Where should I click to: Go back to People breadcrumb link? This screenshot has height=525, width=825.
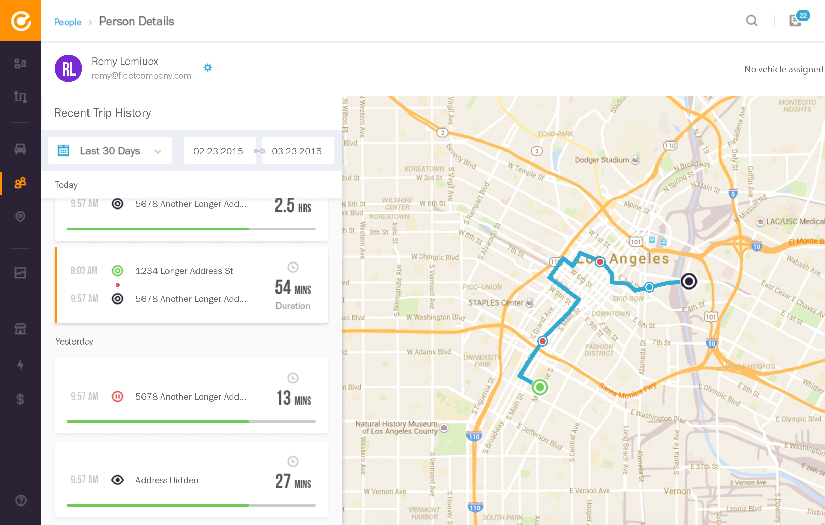(68, 21)
